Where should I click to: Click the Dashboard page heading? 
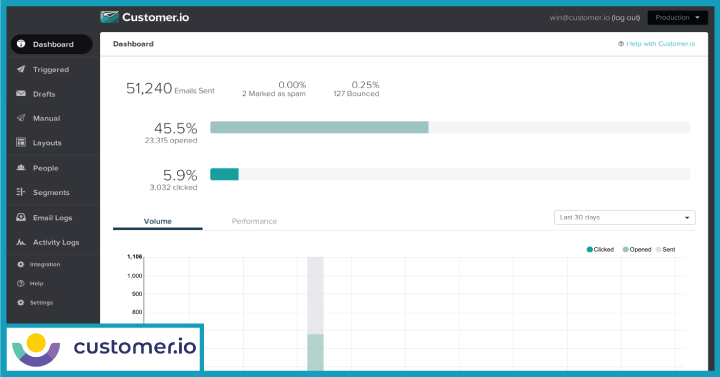pyautogui.click(x=133, y=44)
